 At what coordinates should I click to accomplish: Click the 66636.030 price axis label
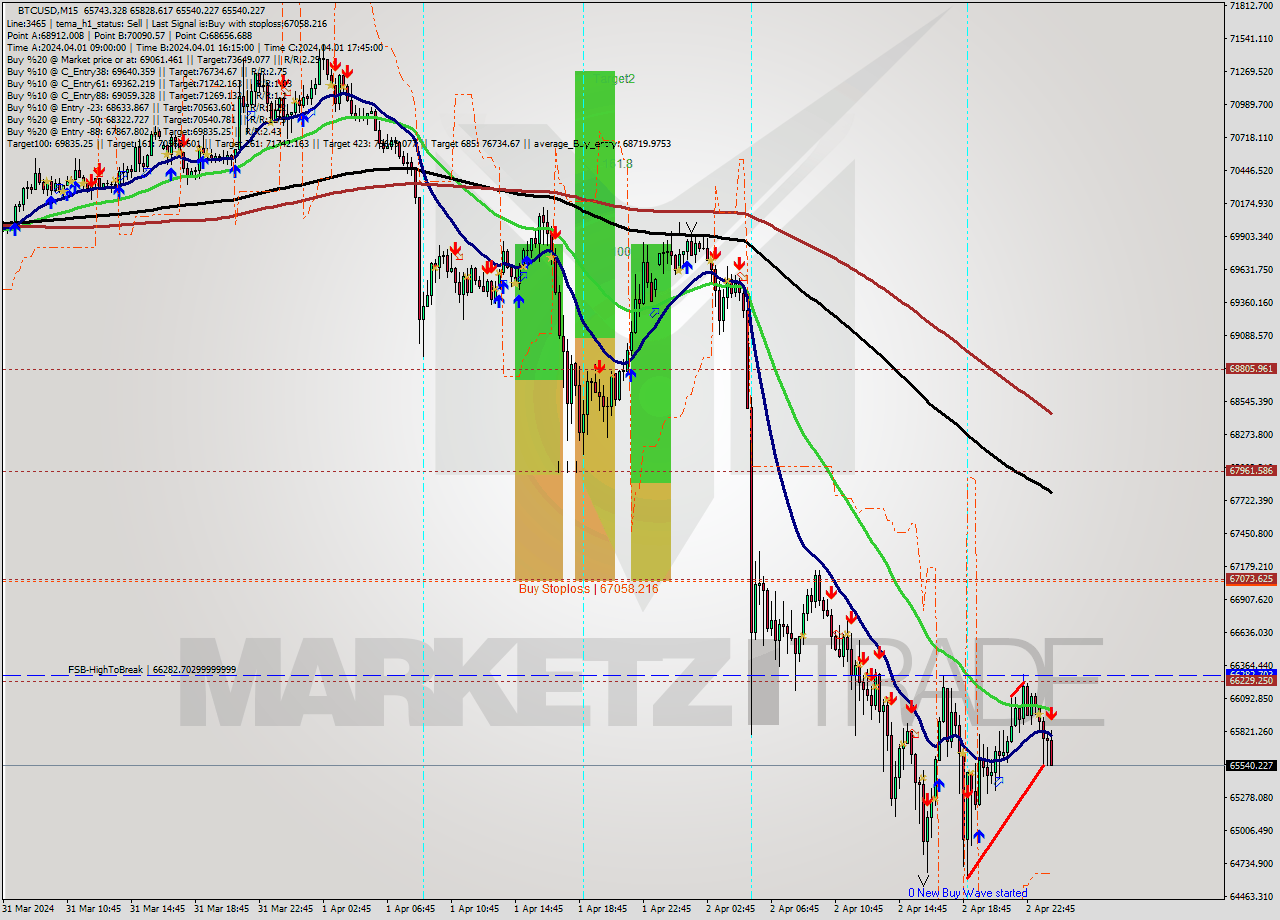[1251, 633]
